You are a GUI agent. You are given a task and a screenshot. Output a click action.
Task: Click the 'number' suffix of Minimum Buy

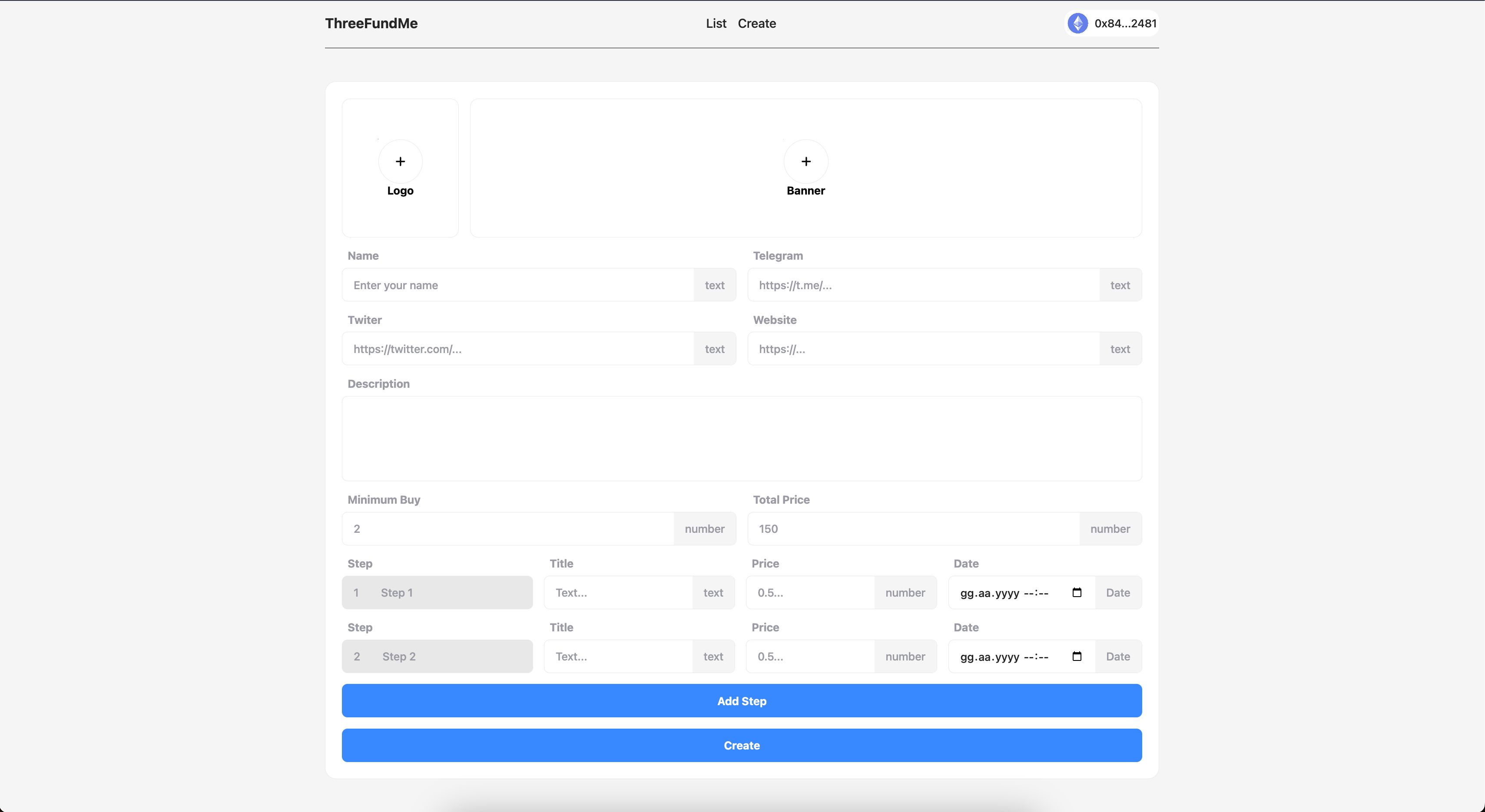tap(704, 528)
